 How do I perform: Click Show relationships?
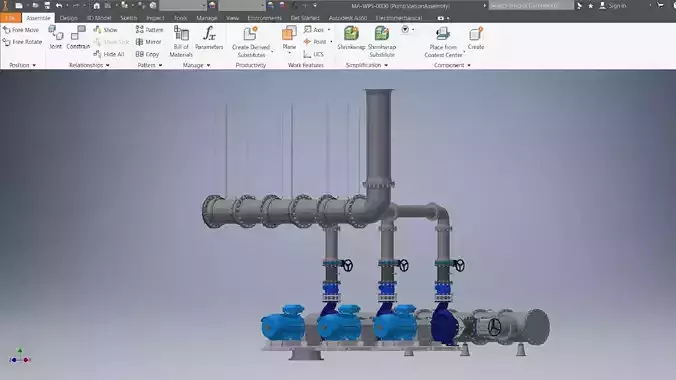106,30
